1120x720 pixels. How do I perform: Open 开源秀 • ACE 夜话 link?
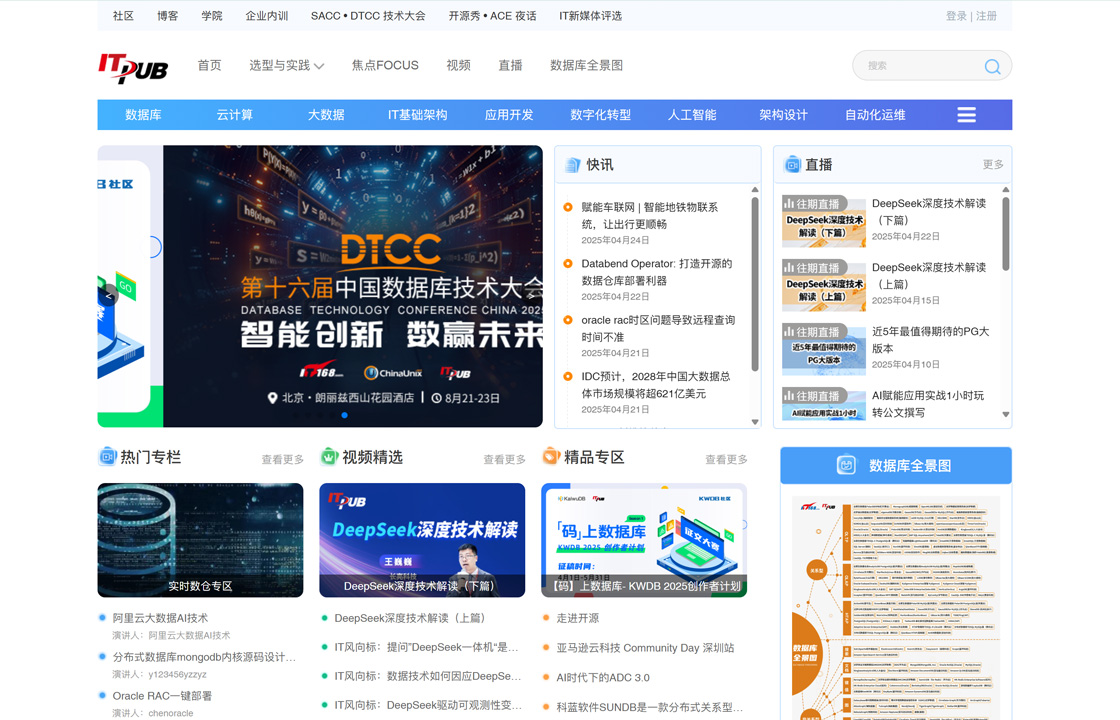tap(492, 16)
